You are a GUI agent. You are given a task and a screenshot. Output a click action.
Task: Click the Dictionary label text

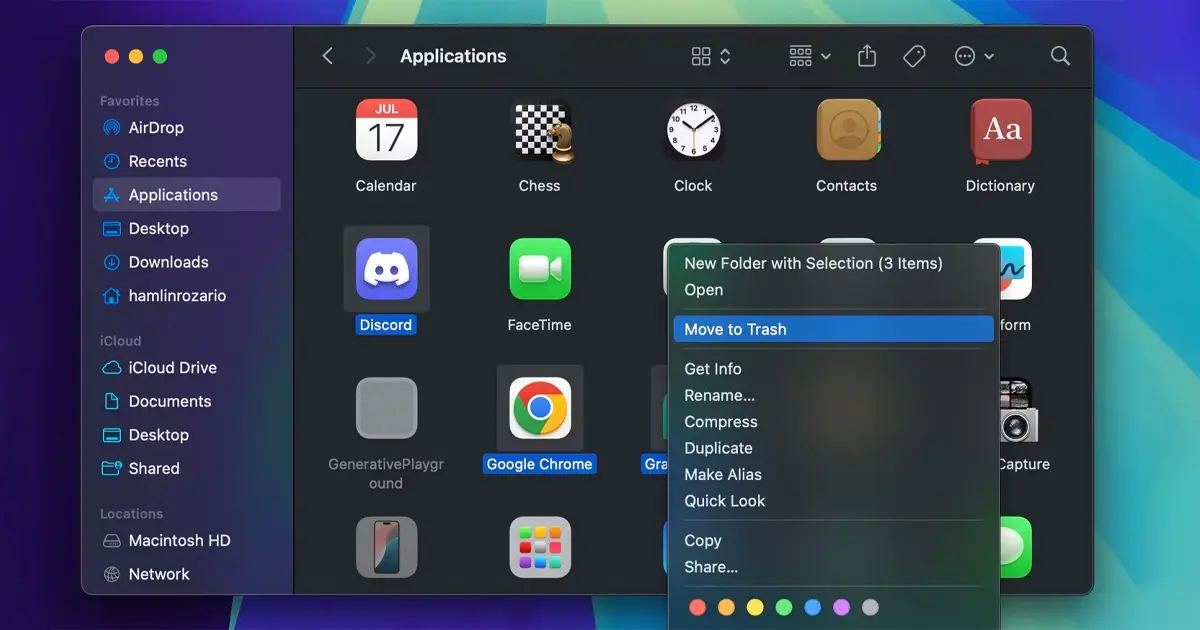coord(1000,186)
